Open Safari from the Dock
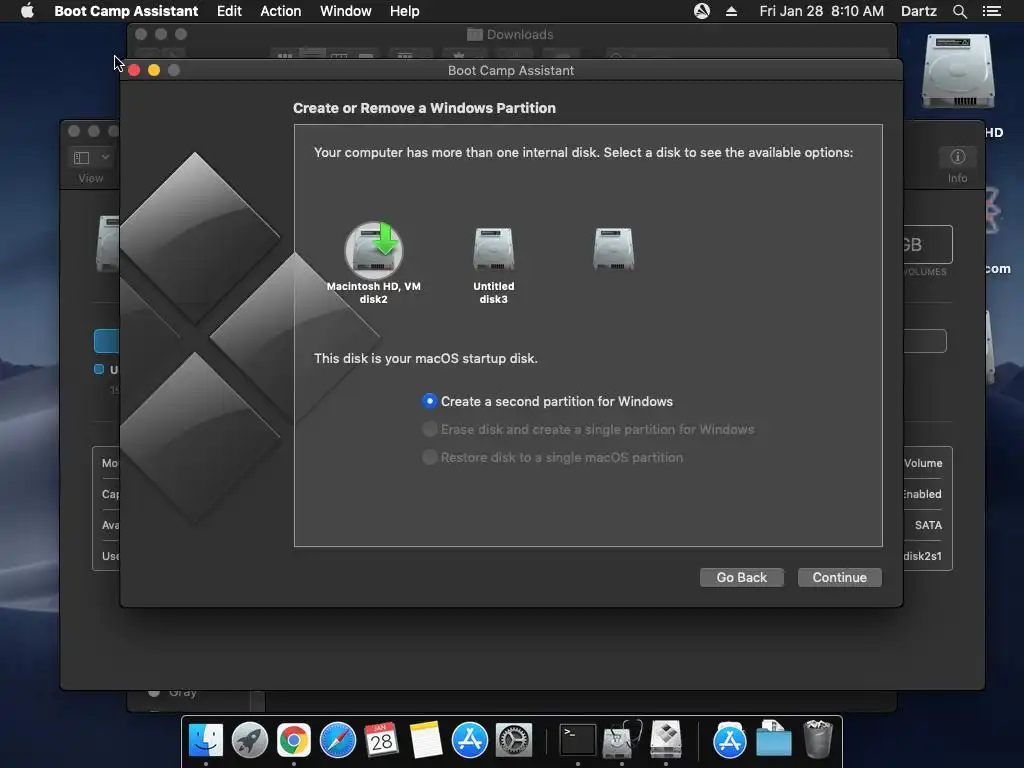The height and width of the screenshot is (768, 1024). (338, 740)
